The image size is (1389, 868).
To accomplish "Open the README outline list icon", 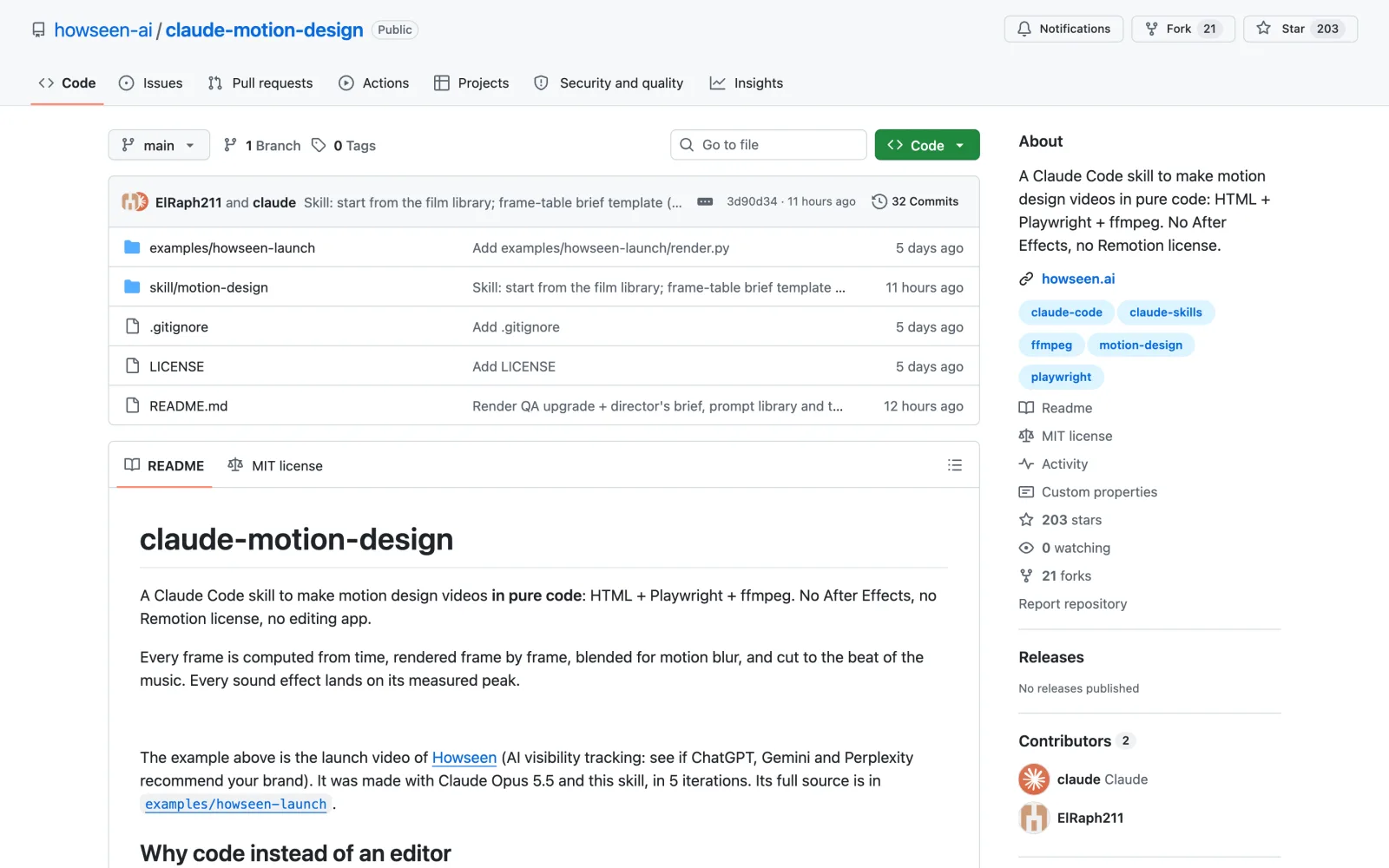I will [x=955, y=465].
